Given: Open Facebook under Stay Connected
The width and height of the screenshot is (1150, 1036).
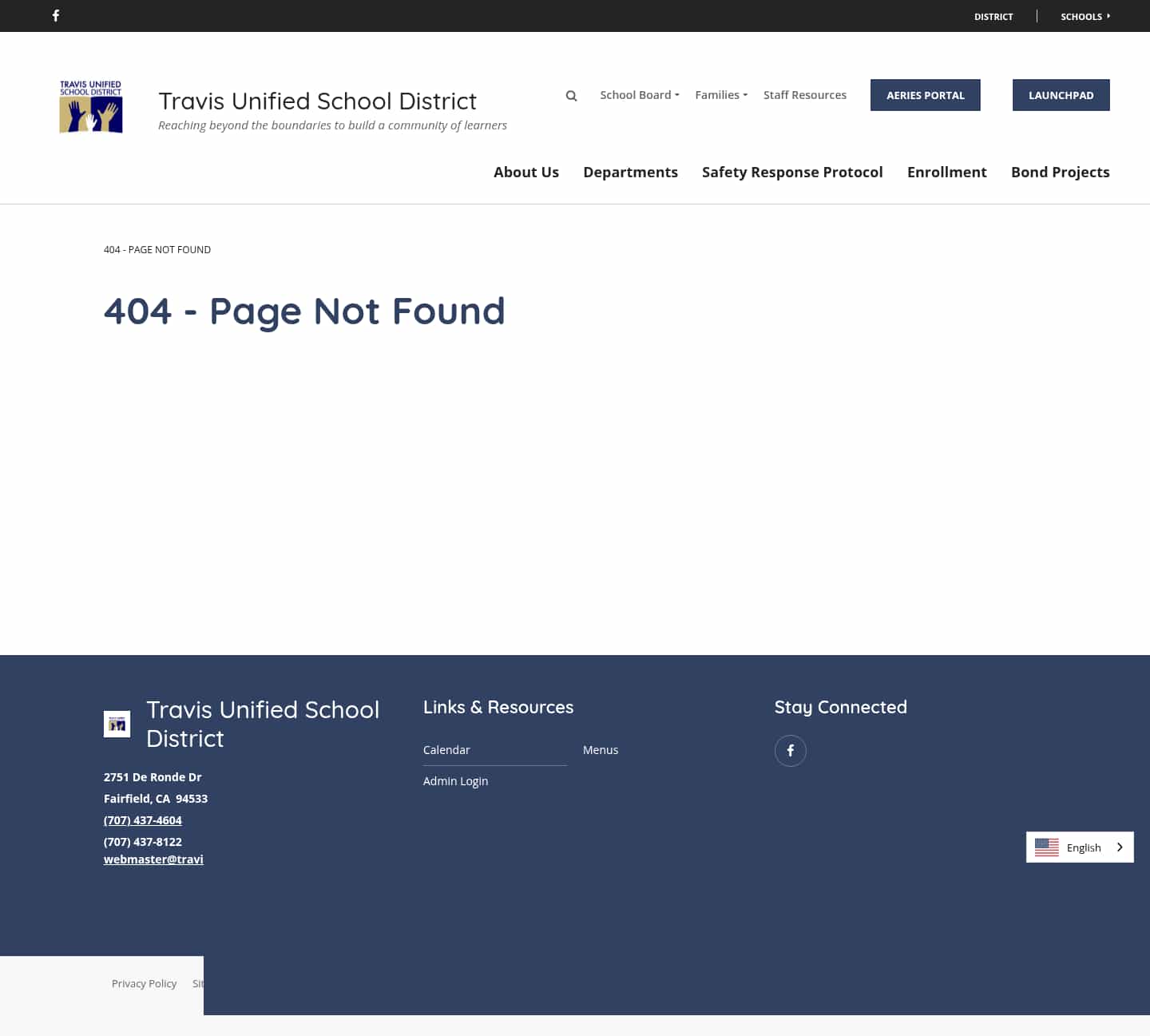Looking at the screenshot, I should [790, 750].
